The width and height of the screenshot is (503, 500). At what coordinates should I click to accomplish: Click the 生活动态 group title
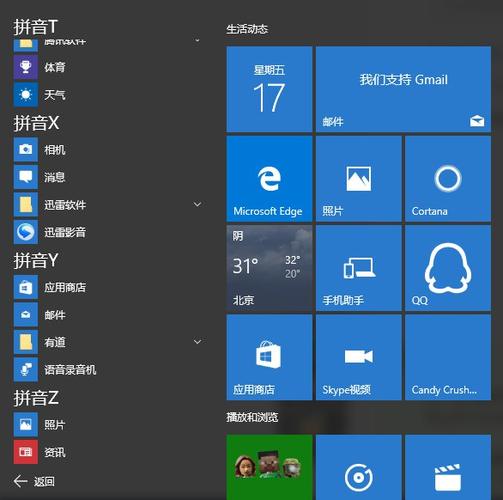pyautogui.click(x=247, y=29)
